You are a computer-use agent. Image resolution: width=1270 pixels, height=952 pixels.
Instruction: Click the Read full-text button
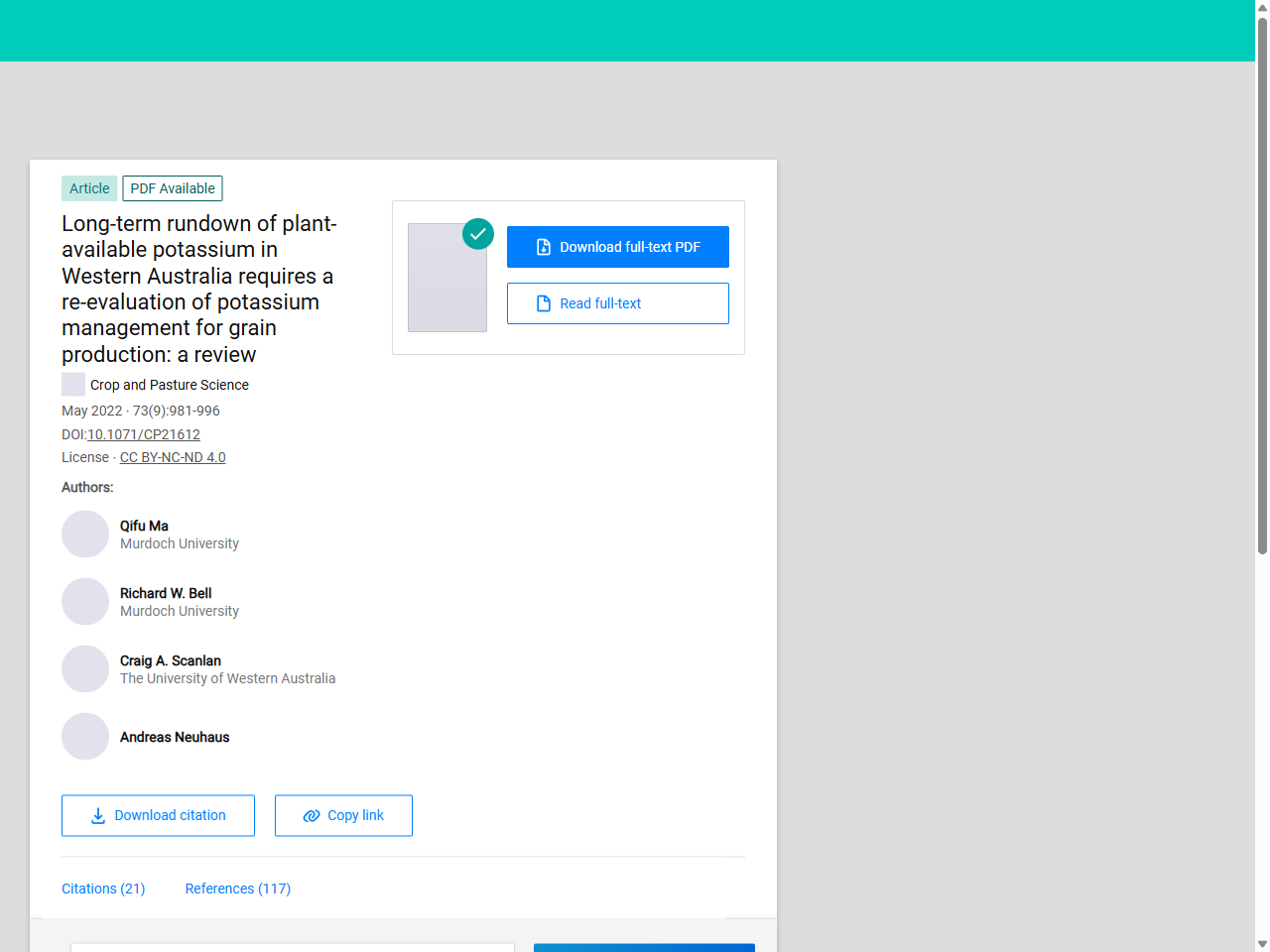[x=617, y=302]
